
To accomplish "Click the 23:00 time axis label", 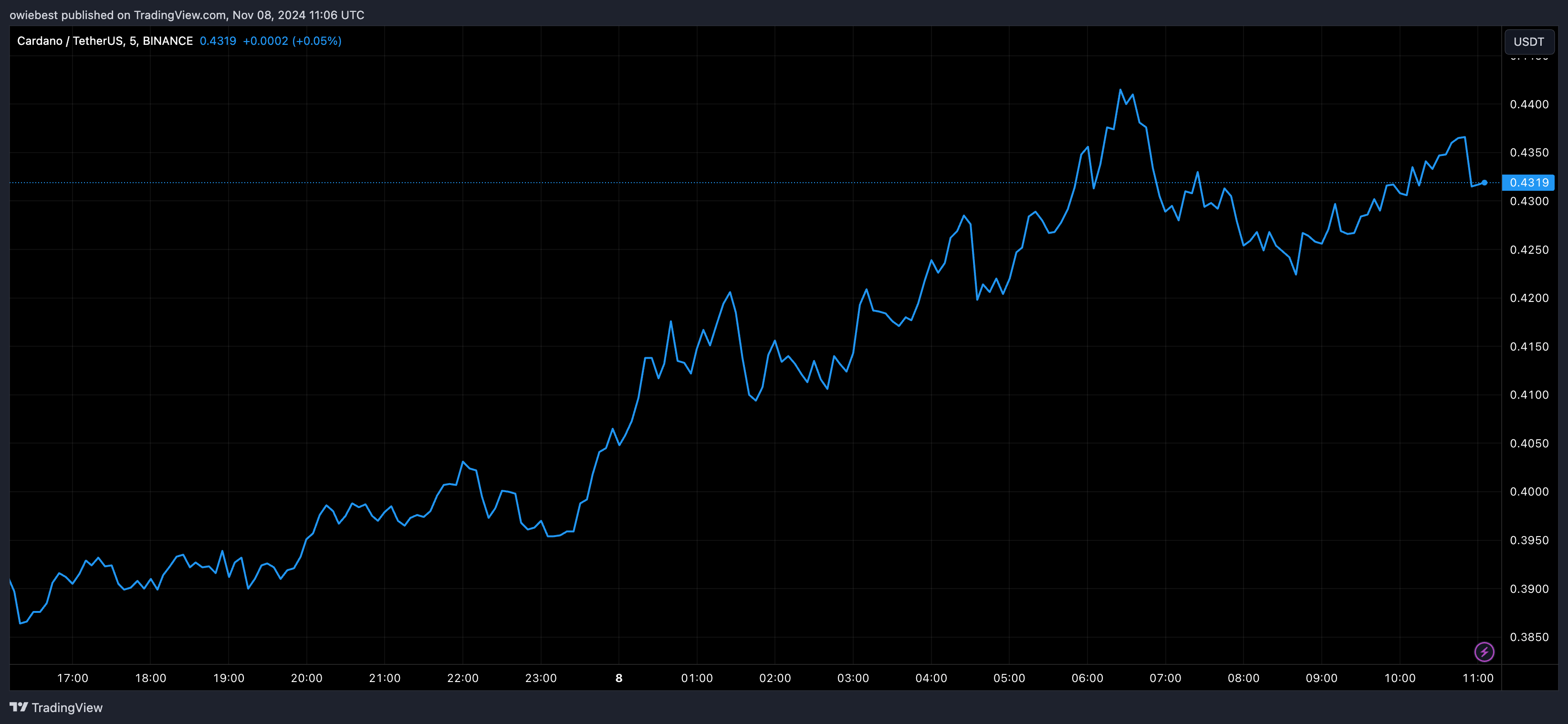I will [541, 678].
